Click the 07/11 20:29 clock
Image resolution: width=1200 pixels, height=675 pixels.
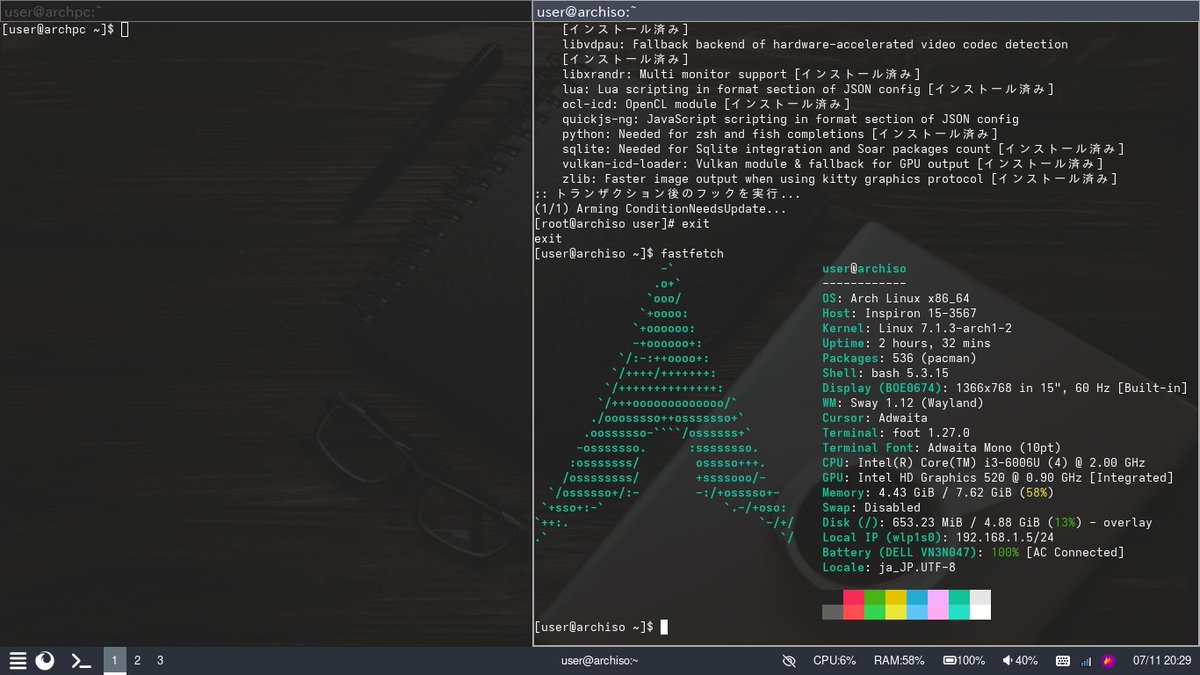pyautogui.click(x=1161, y=661)
